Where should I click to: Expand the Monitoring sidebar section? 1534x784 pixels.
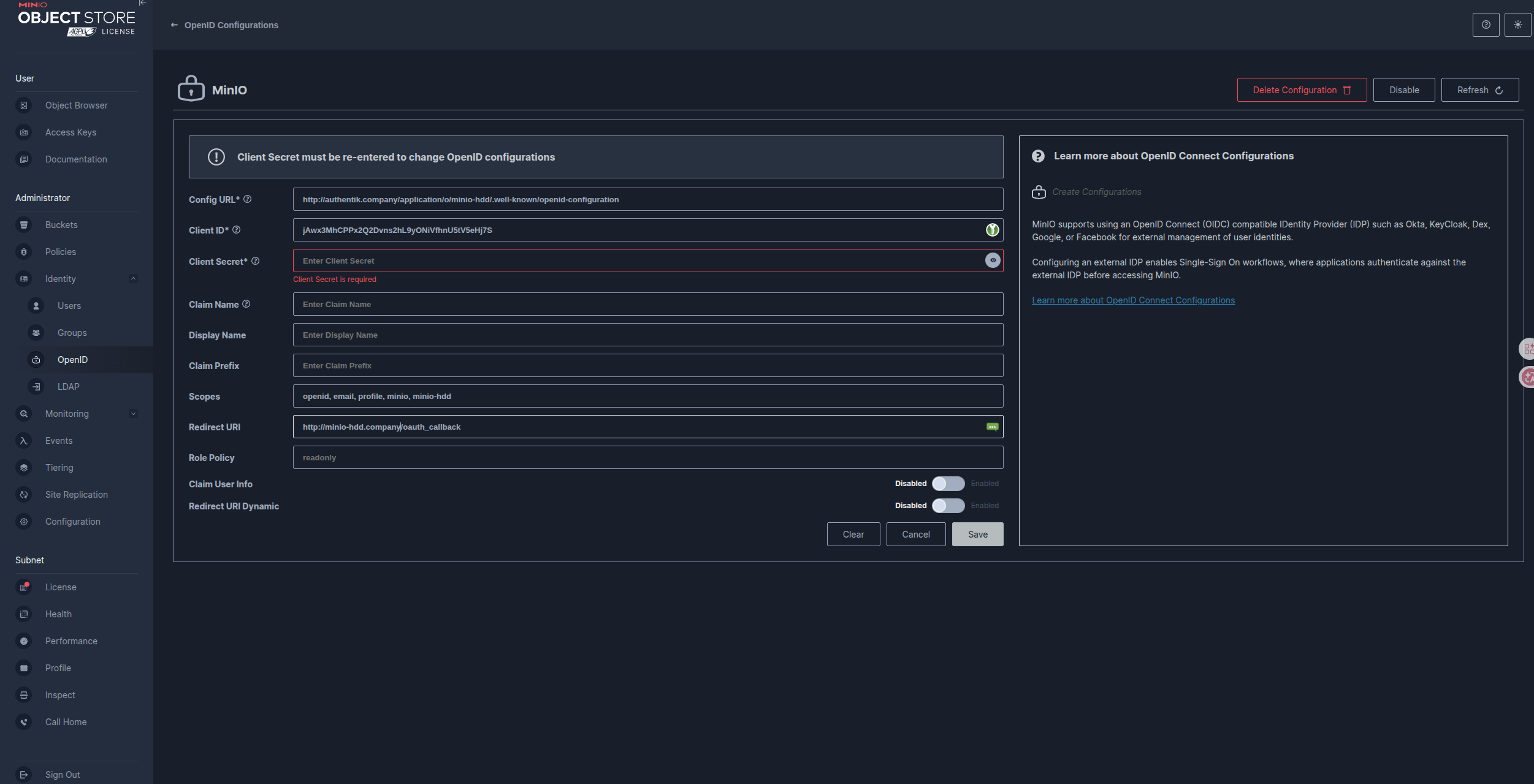[133, 414]
